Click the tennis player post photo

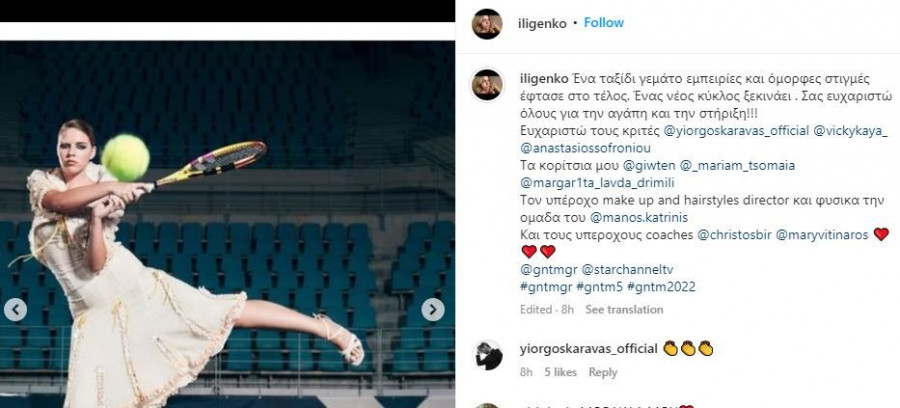227,224
